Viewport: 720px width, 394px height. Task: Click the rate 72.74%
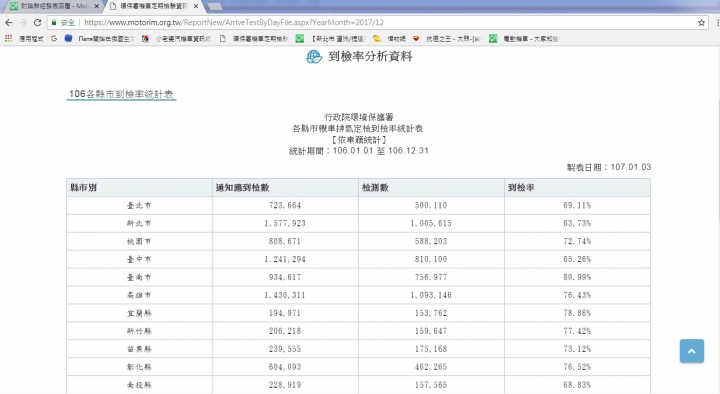[x=577, y=241]
